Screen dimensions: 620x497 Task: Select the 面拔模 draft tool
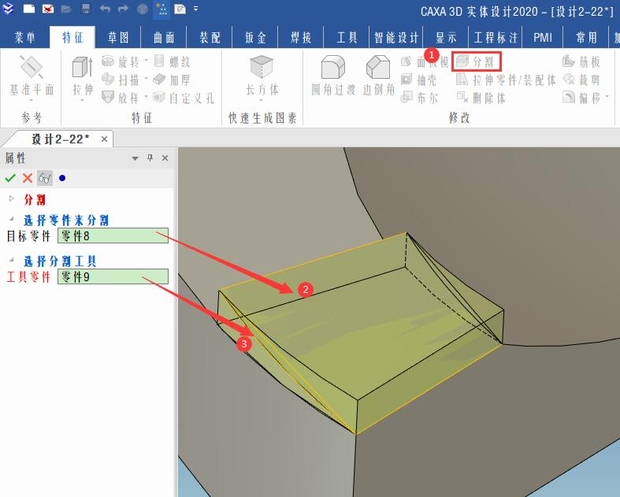425,62
